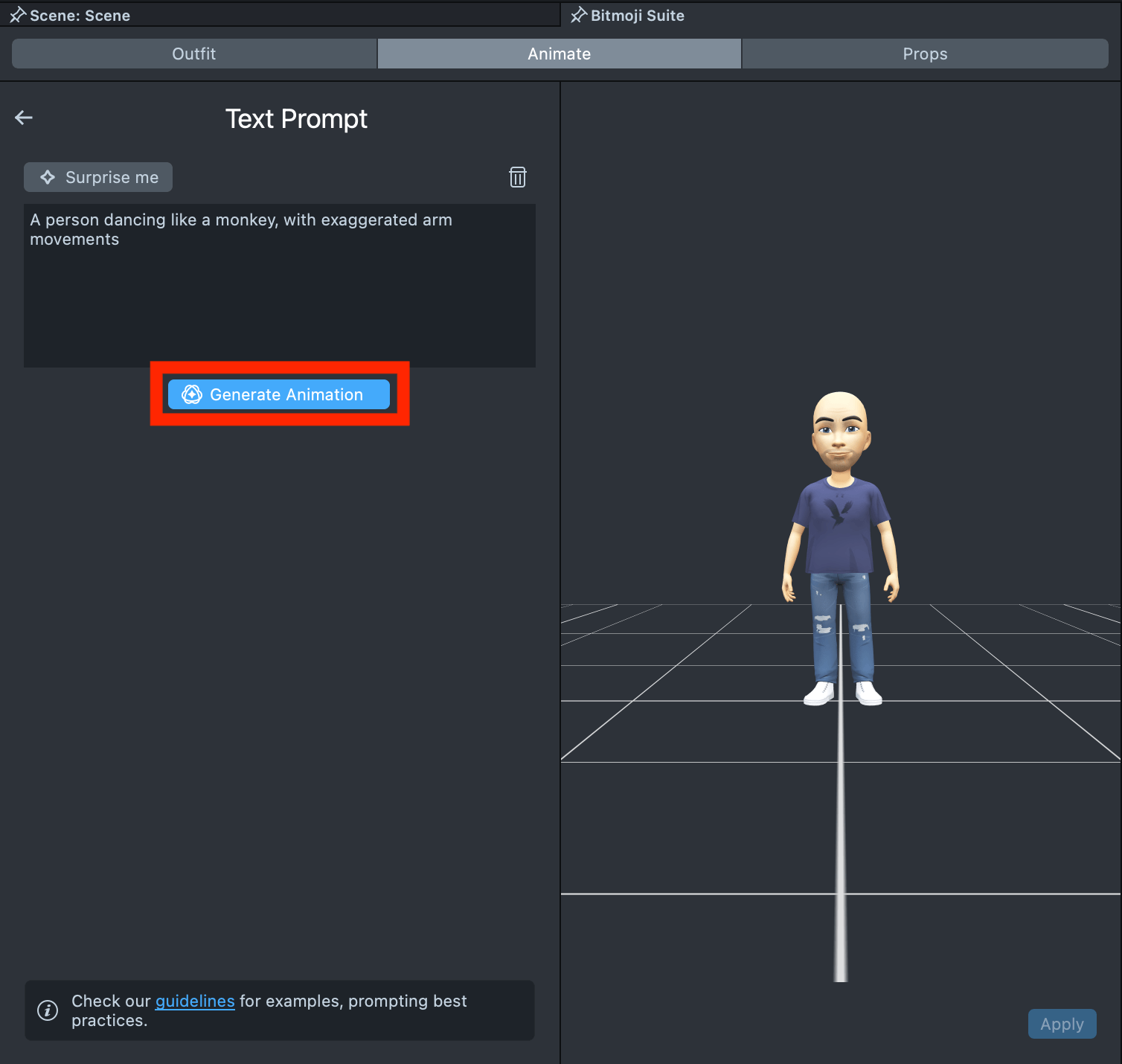Image resolution: width=1122 pixels, height=1064 pixels.
Task: Click the avatar's bald head in preview
Action: pos(840,411)
